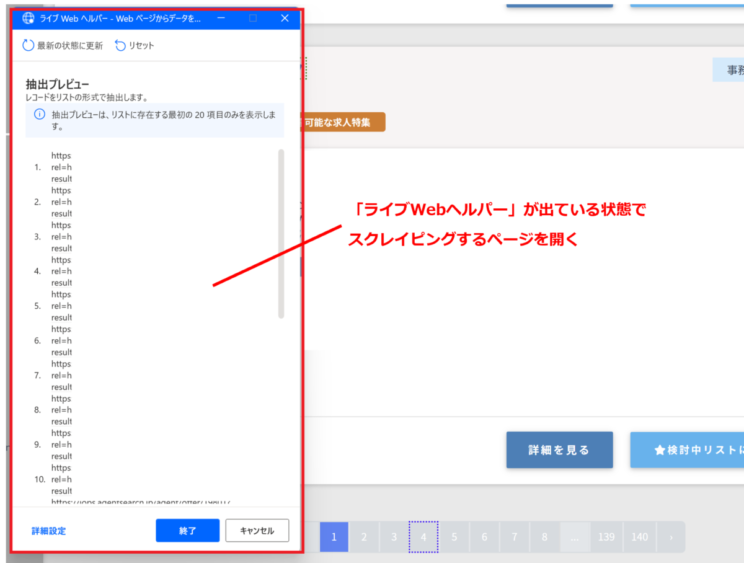Screen dimensions: 744x563
Task: Click the キャンセル button
Action: click(257, 530)
